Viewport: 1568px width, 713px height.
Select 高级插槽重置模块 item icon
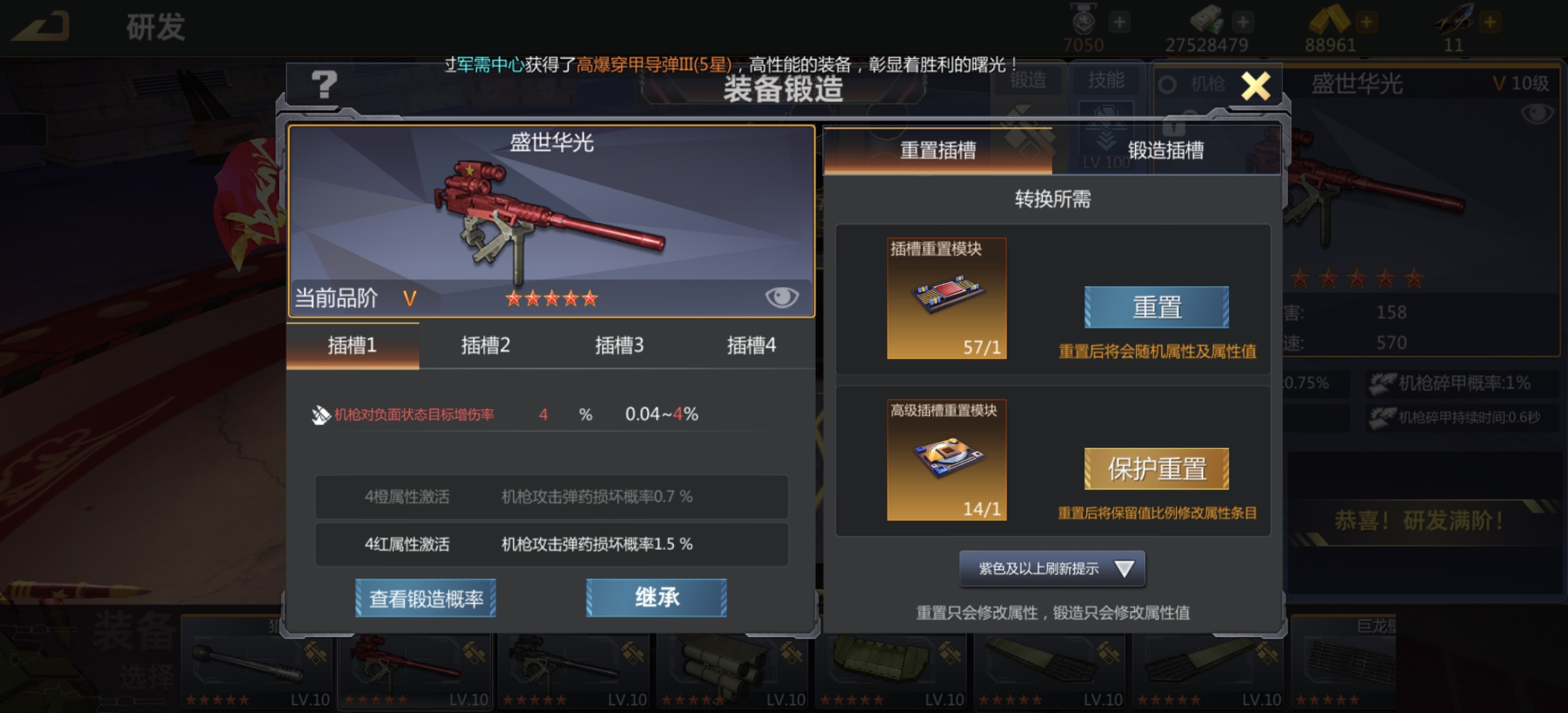(x=946, y=460)
